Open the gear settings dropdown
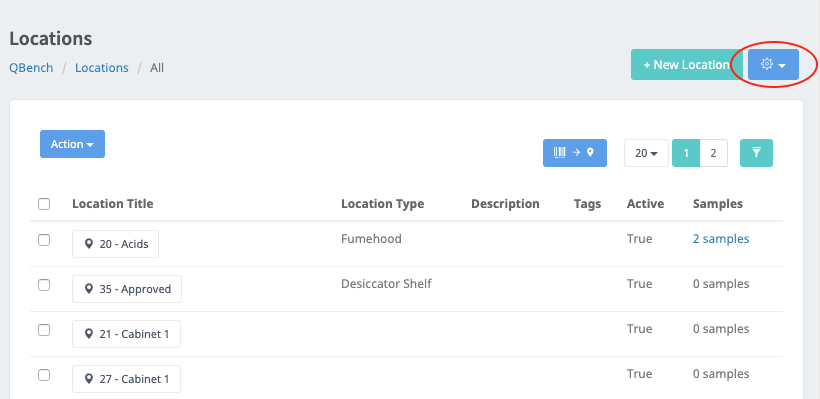Image resolution: width=820 pixels, height=399 pixels. click(x=773, y=65)
